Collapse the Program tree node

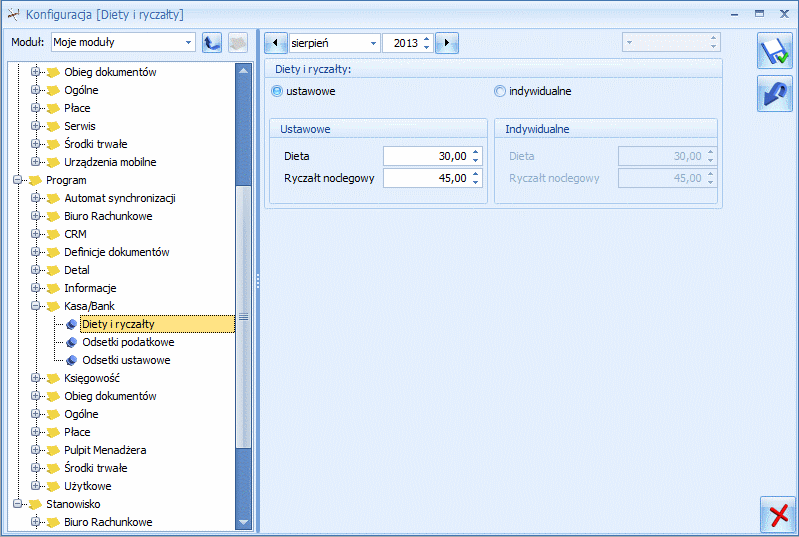pos(17,180)
